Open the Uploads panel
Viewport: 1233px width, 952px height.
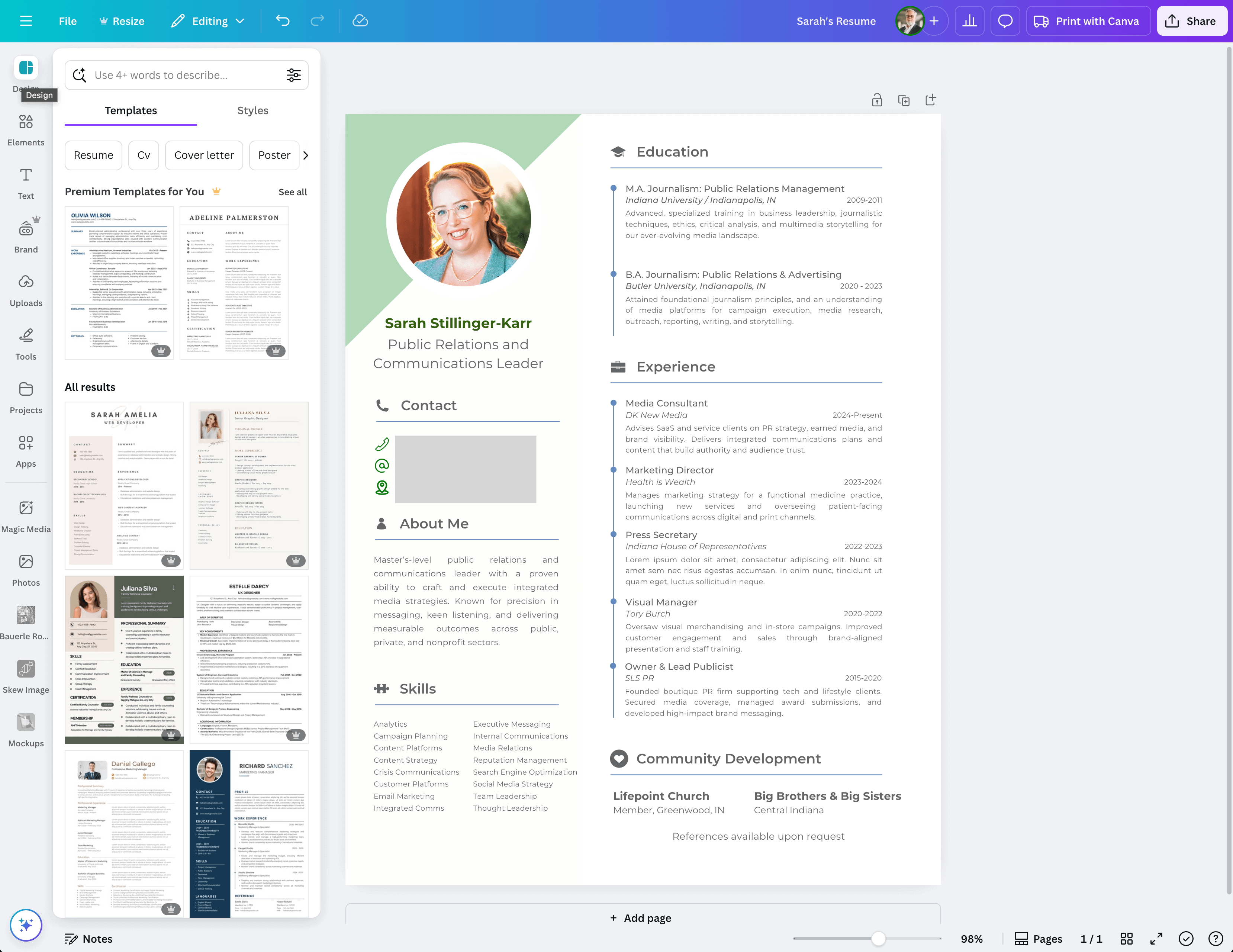click(25, 290)
